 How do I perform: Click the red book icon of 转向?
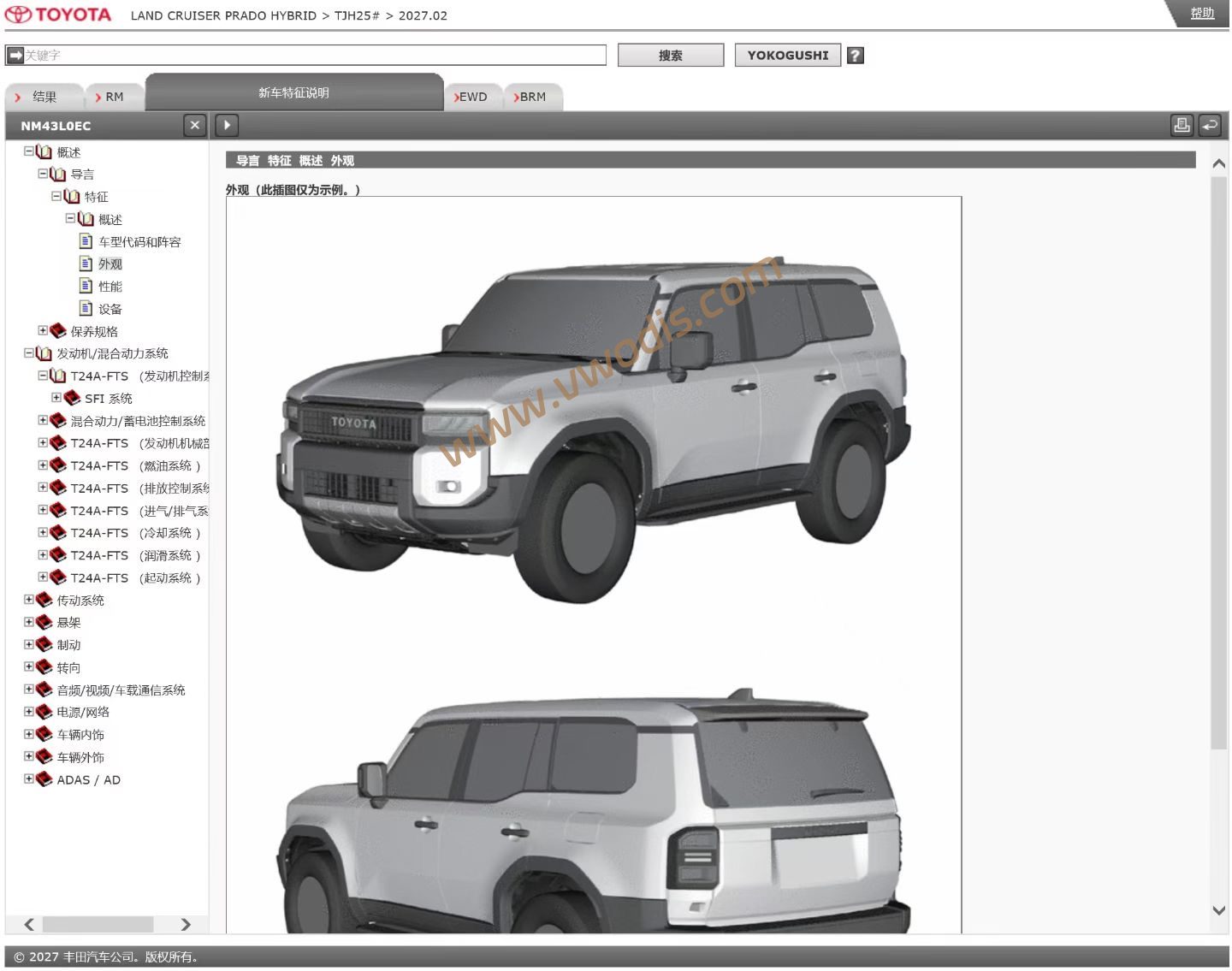tap(44, 666)
